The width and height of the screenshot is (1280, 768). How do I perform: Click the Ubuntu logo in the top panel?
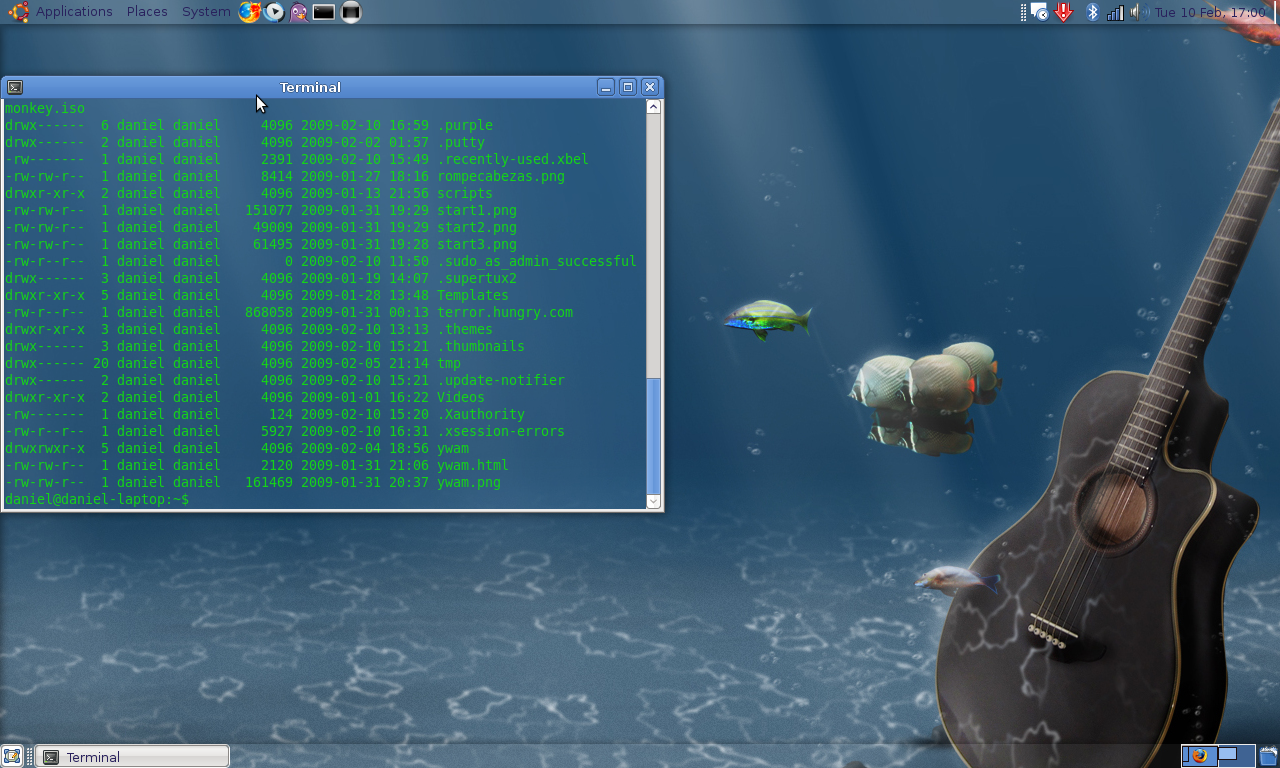[18, 12]
